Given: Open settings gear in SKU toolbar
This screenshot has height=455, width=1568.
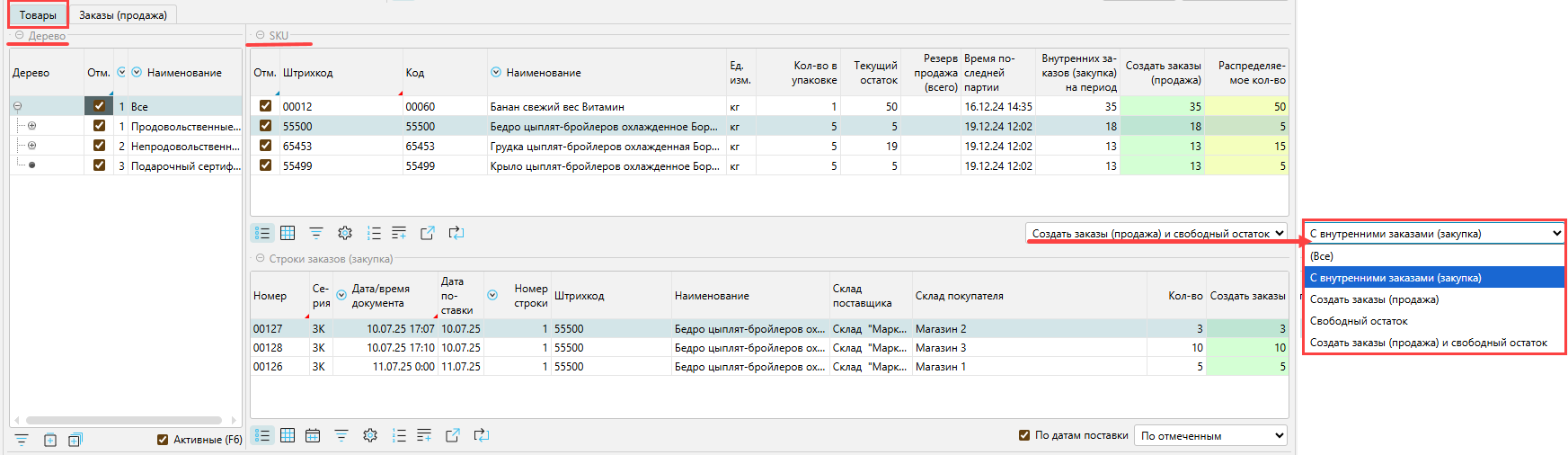Looking at the screenshot, I should pos(345,233).
